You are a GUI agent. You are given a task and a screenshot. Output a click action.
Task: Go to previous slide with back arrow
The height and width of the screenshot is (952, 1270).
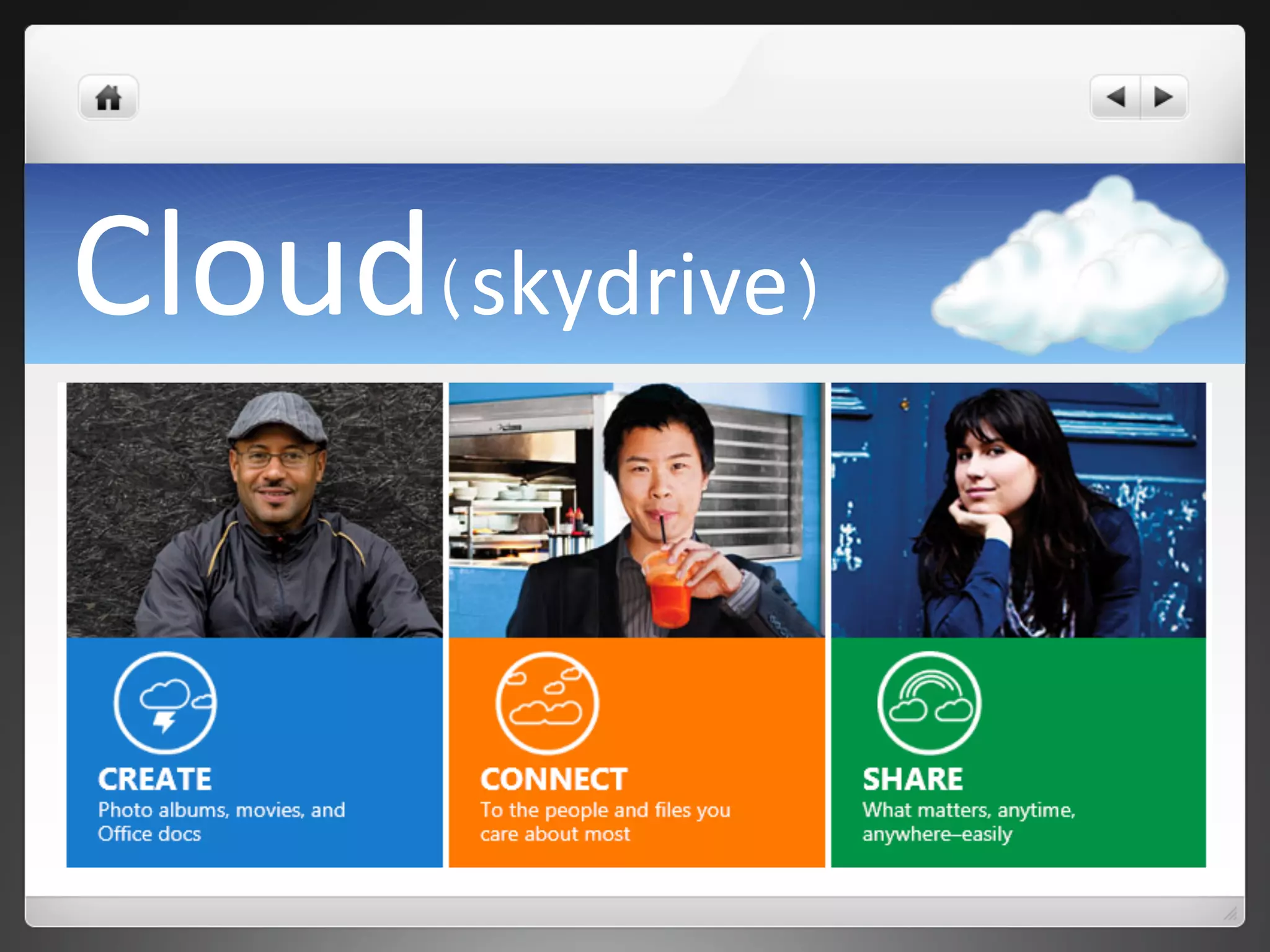click(1115, 97)
